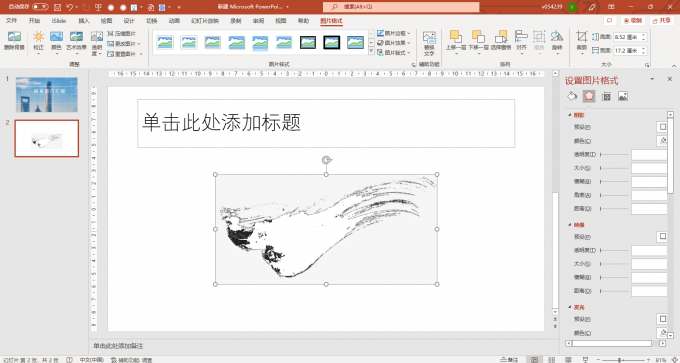Click the width (宽度) input field

coord(630,51)
